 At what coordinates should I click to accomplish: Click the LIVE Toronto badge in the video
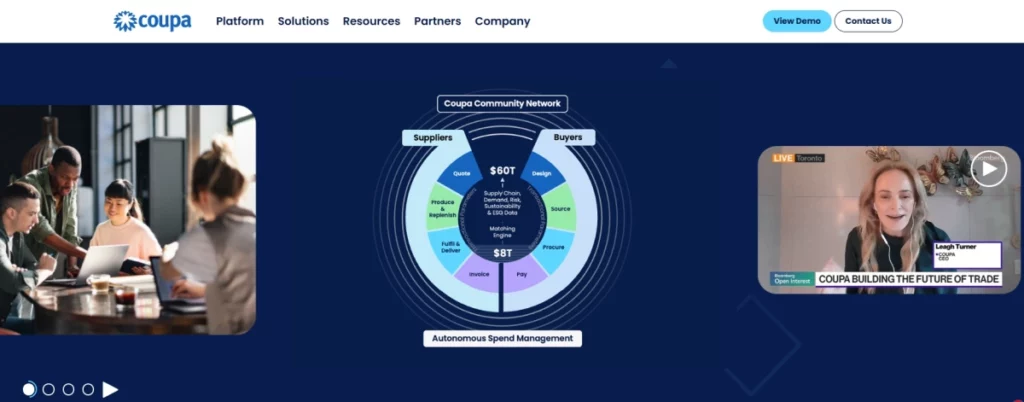(798, 158)
